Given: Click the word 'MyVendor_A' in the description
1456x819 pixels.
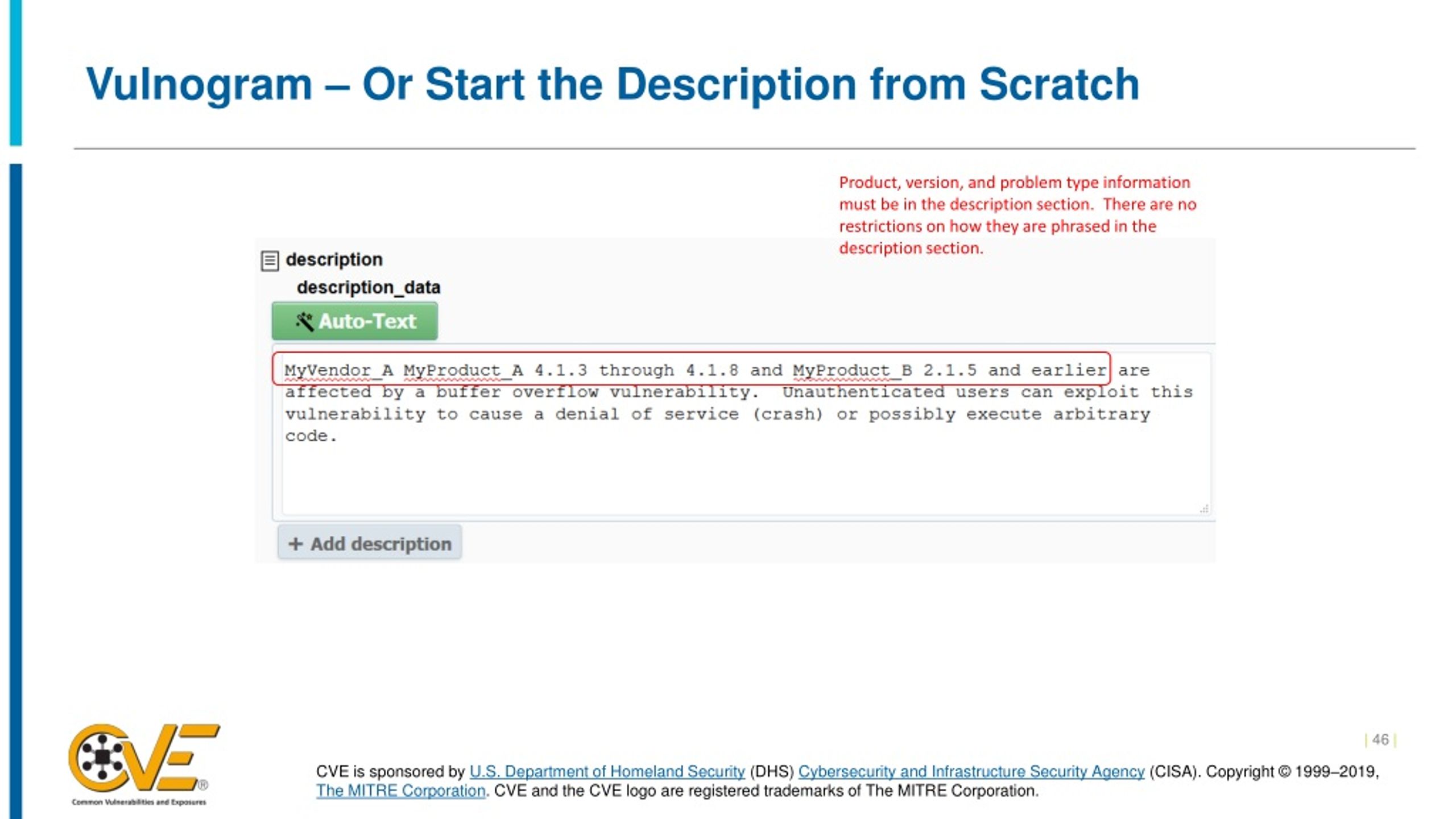Looking at the screenshot, I should point(338,370).
